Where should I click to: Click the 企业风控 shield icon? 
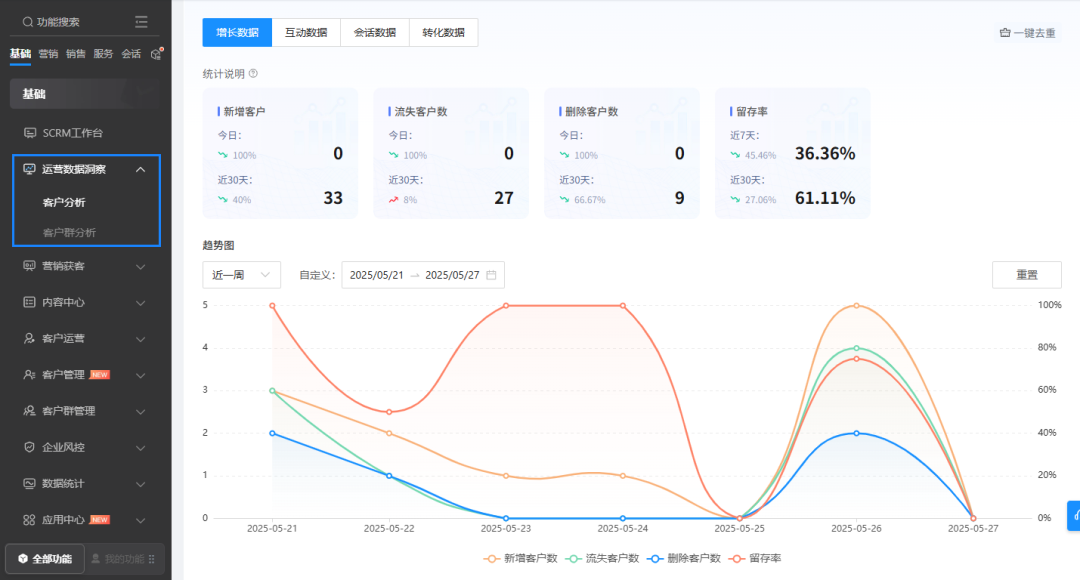(x=30, y=447)
